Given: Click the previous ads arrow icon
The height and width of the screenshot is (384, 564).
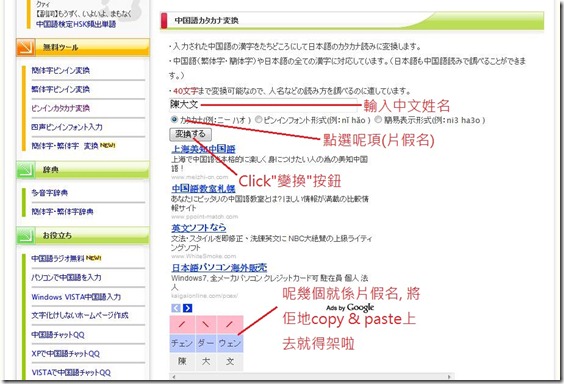Looking at the screenshot, I should [176, 308].
